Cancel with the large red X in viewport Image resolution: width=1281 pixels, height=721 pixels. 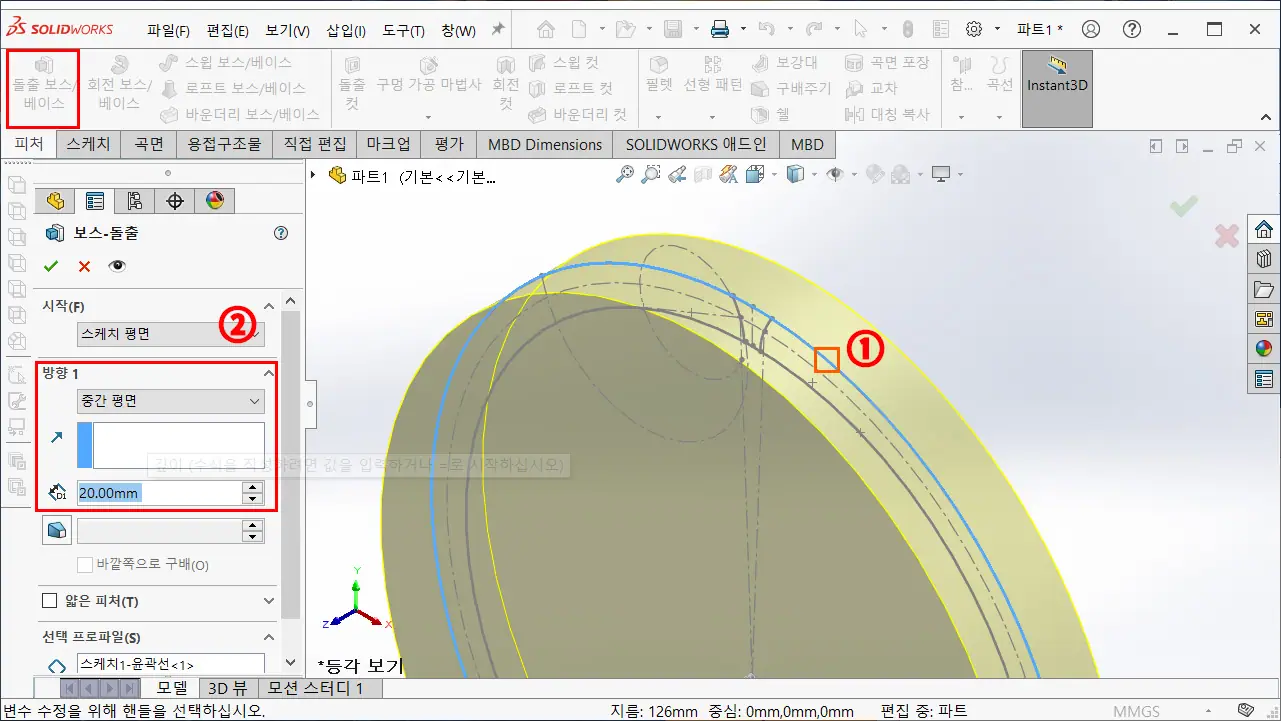coord(1227,236)
